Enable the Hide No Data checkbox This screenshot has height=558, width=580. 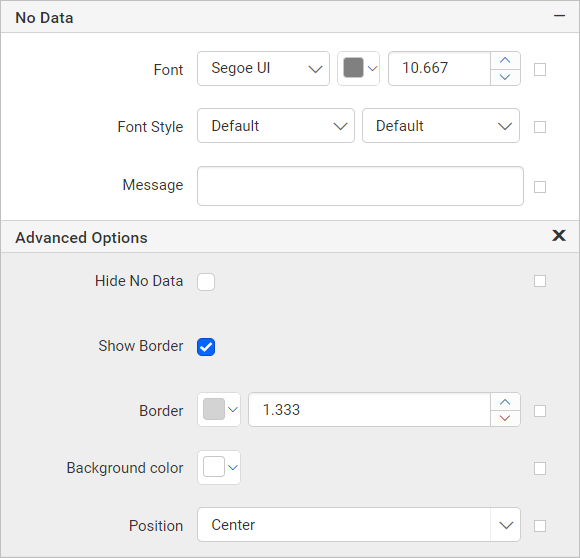click(x=206, y=282)
